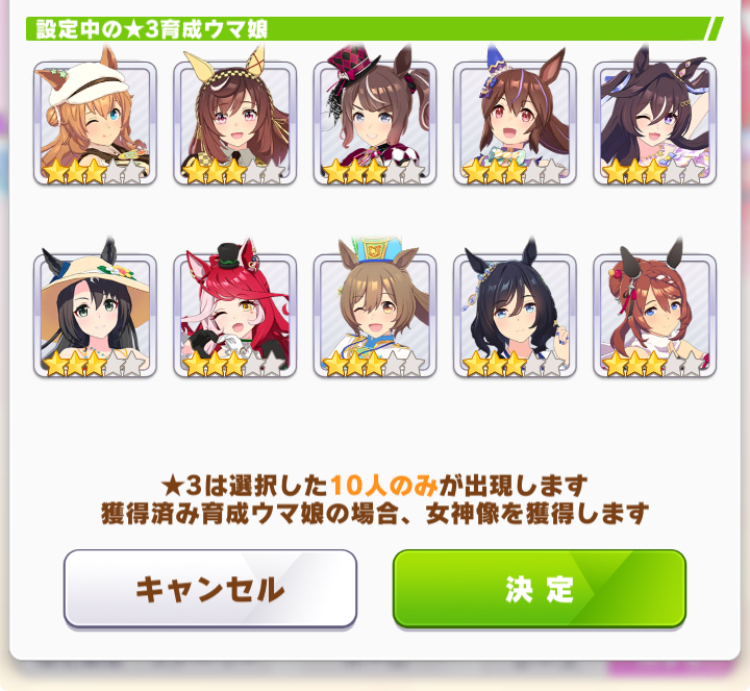Confirm with the green 決定 button
Image resolution: width=750 pixels, height=691 pixels.
(x=540, y=589)
